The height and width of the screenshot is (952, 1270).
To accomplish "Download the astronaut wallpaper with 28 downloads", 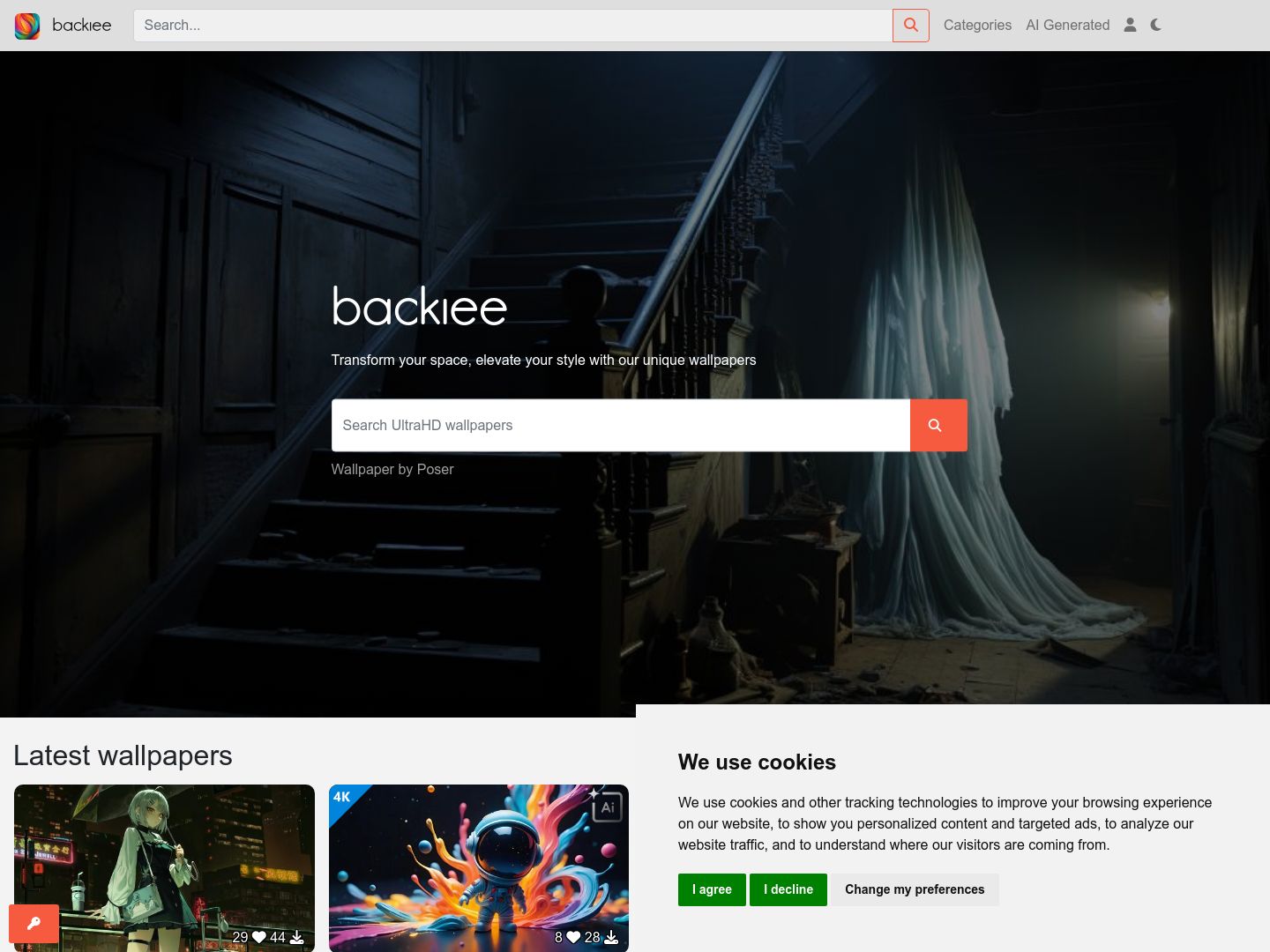I will pos(611,937).
